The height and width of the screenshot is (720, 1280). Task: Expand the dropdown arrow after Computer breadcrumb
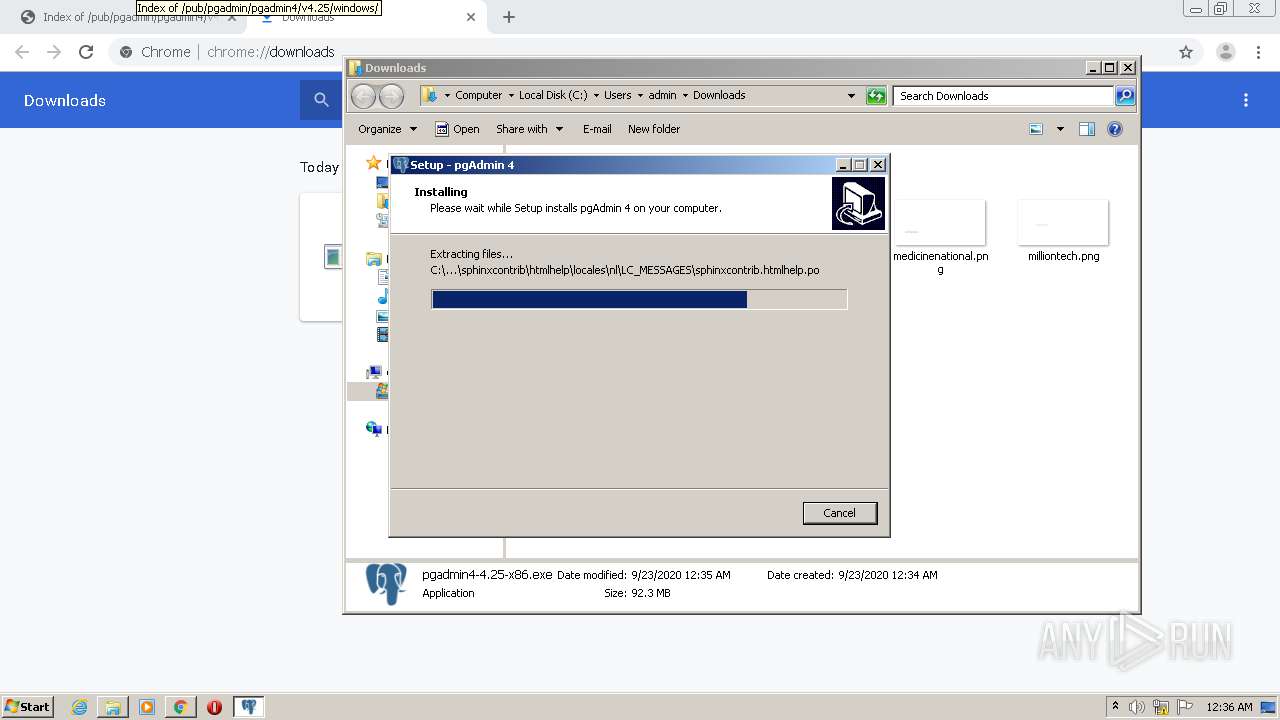[510, 96]
